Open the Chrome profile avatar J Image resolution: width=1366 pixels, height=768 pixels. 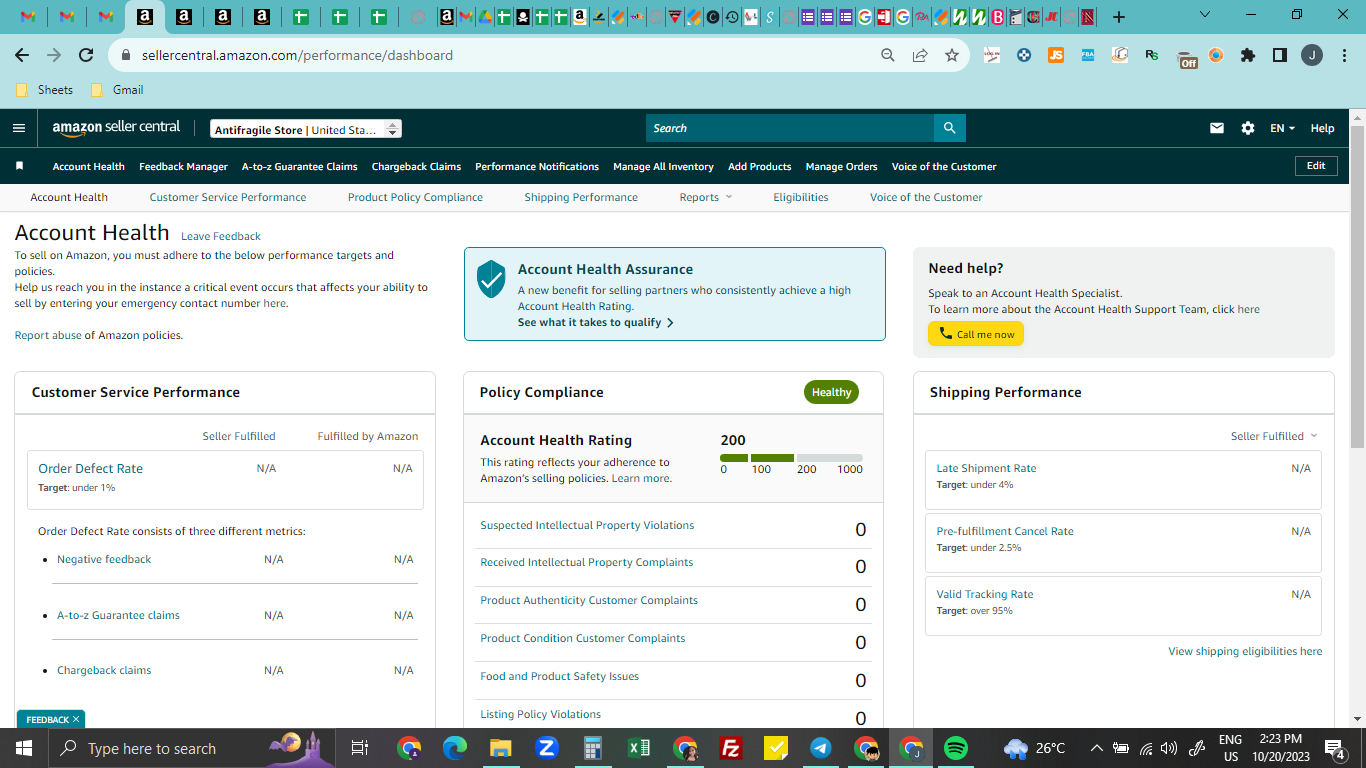click(1311, 56)
